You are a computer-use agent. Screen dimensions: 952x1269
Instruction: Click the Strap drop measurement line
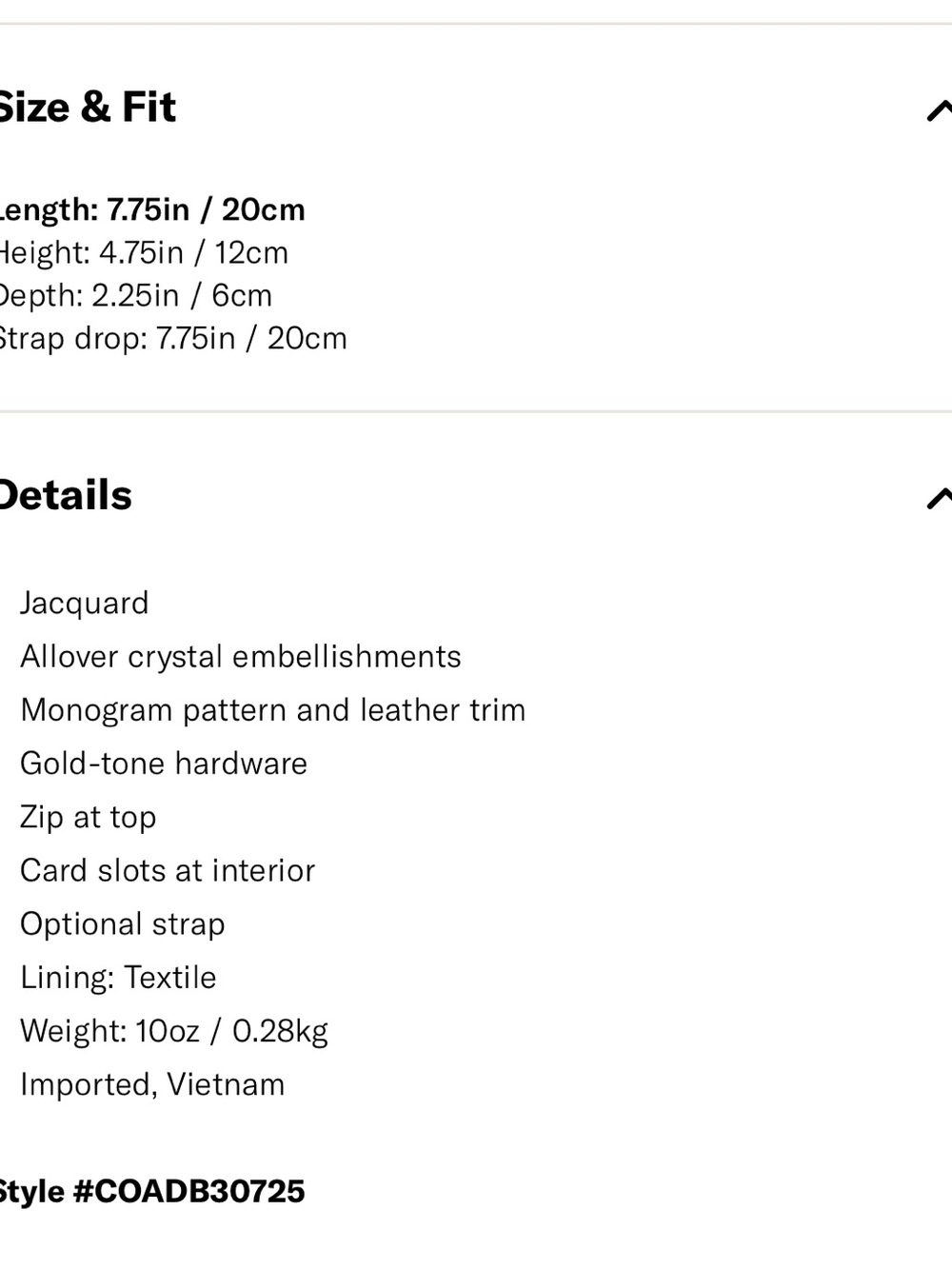(173, 338)
